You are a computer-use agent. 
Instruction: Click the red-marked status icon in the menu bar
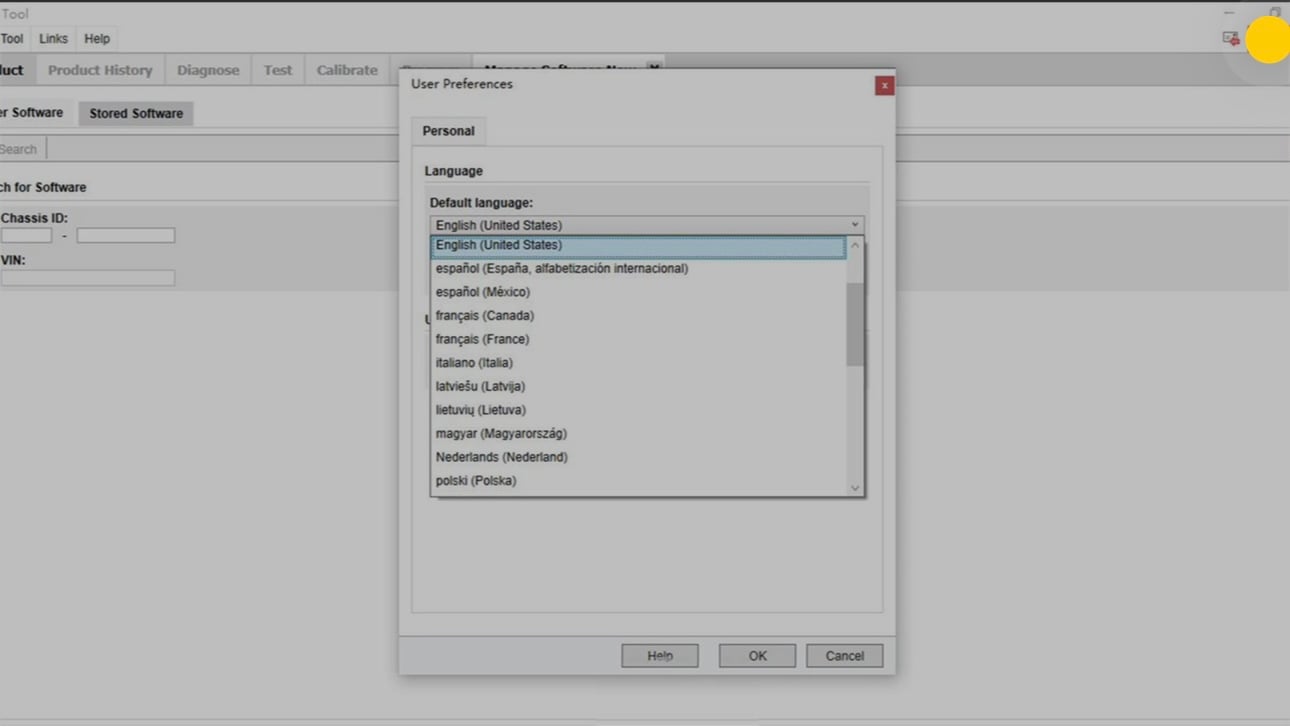(1231, 38)
